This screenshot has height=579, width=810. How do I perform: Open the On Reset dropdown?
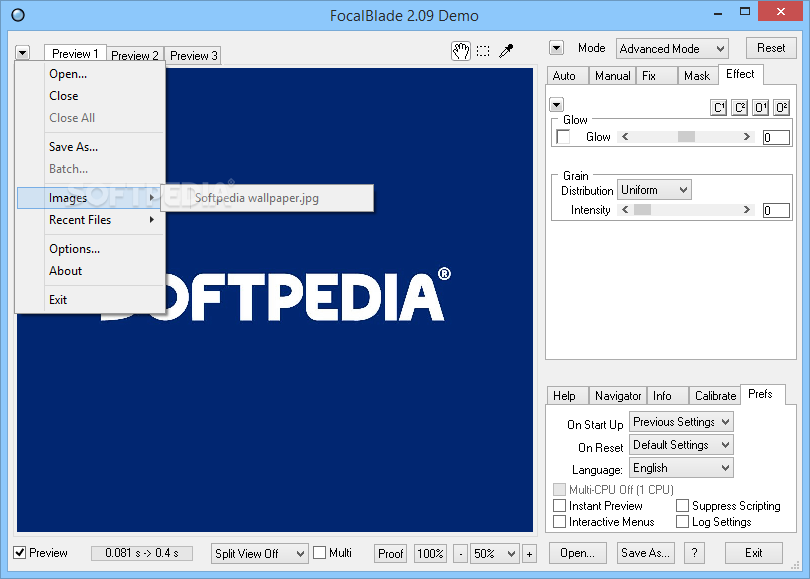click(681, 445)
